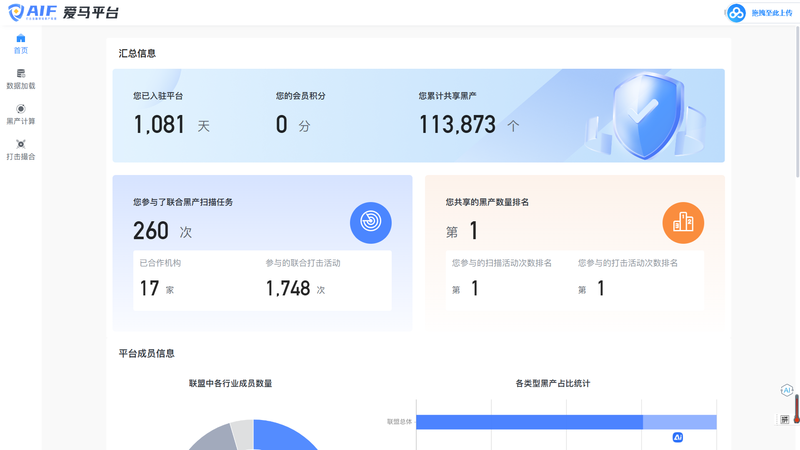
Task: Click the 您参与的打击活动次数排名 label
Action: (628, 263)
